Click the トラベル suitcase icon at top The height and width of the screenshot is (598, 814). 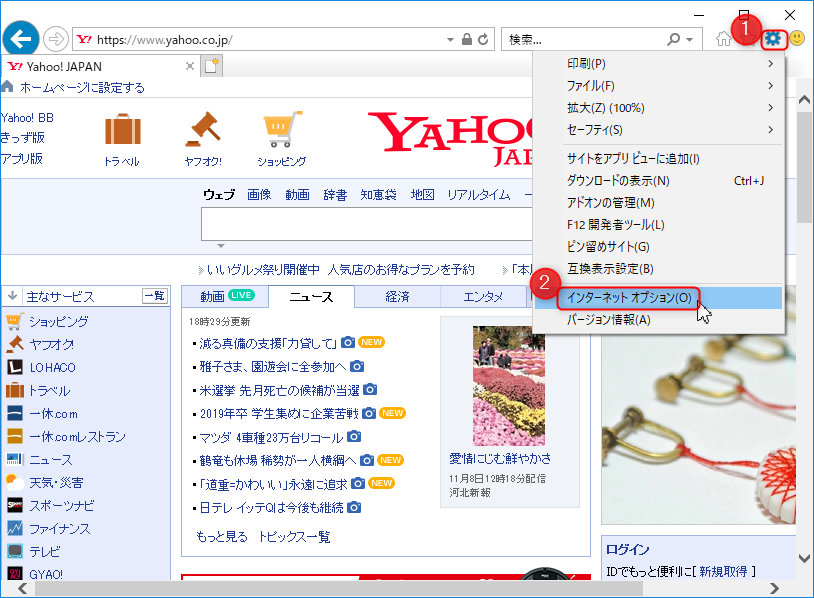coord(123,129)
